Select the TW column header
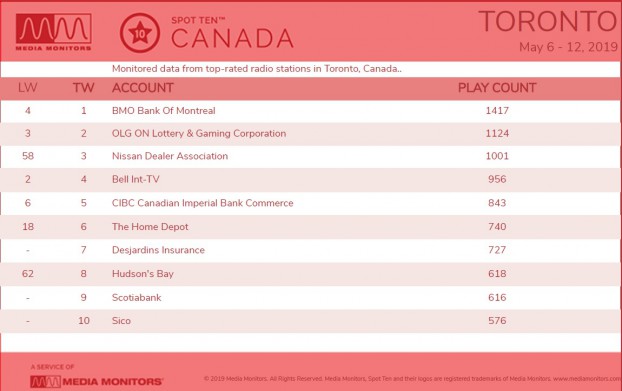This screenshot has height=391, width=622. 83,88
